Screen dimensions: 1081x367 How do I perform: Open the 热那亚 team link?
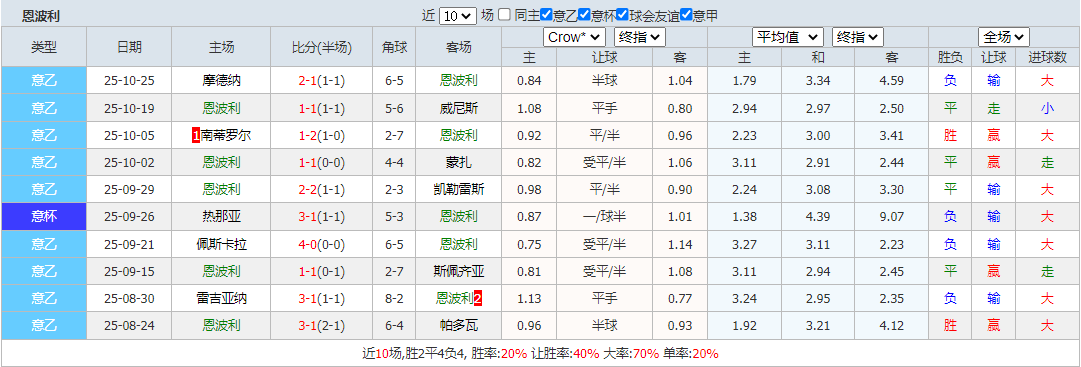(221, 217)
